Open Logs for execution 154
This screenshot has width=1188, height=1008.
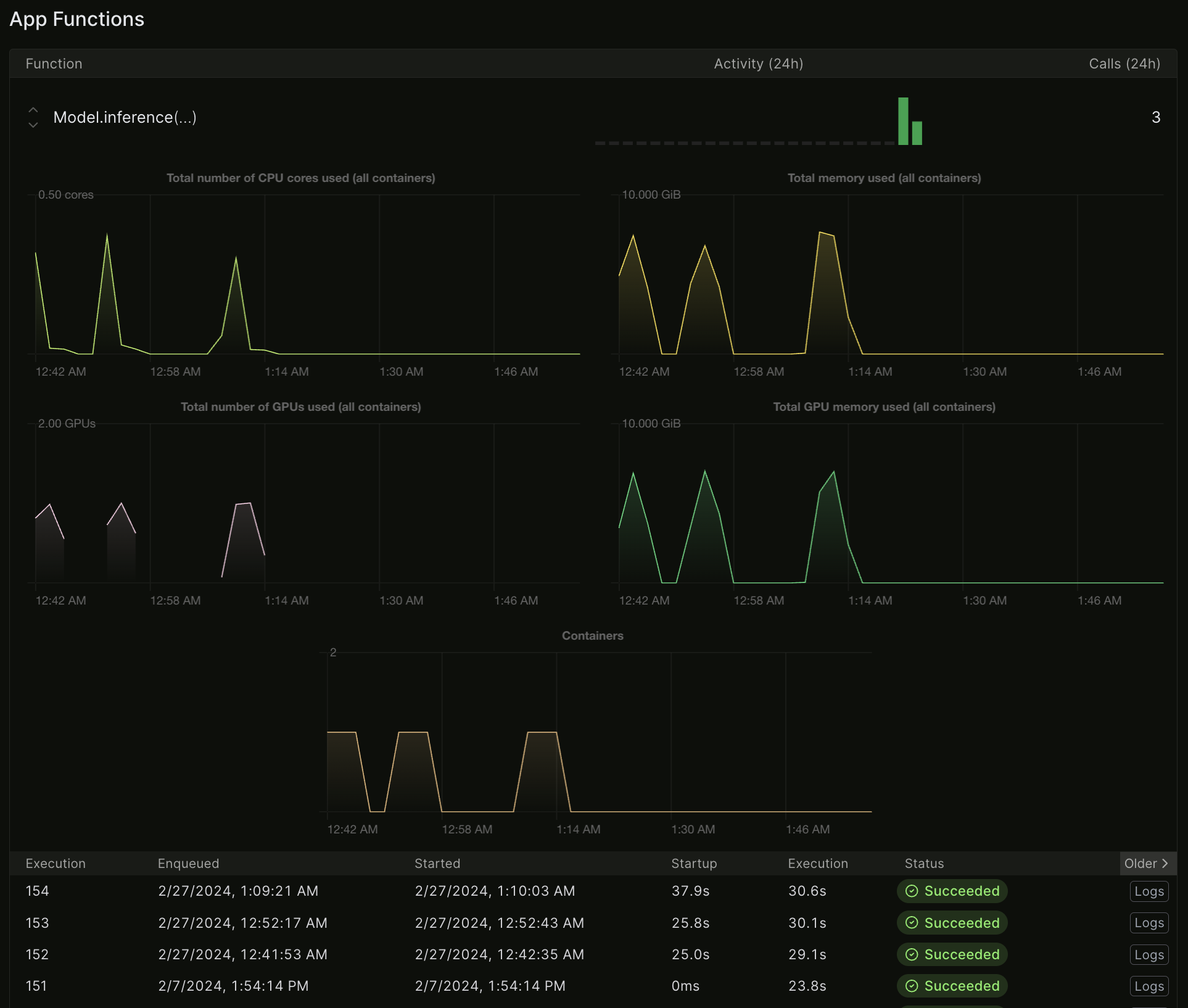point(1149,891)
